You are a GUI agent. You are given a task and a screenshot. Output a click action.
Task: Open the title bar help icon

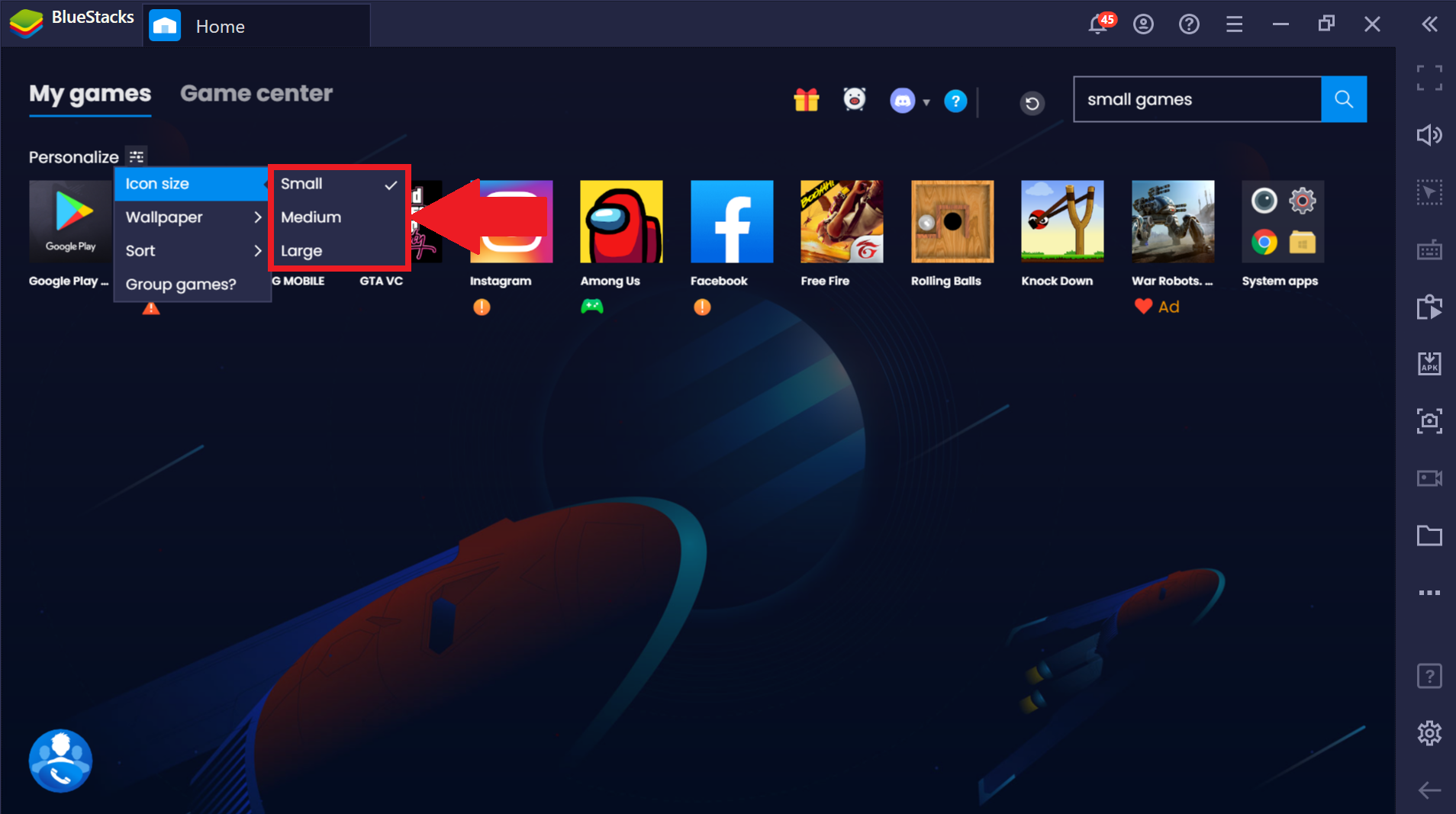click(1189, 24)
